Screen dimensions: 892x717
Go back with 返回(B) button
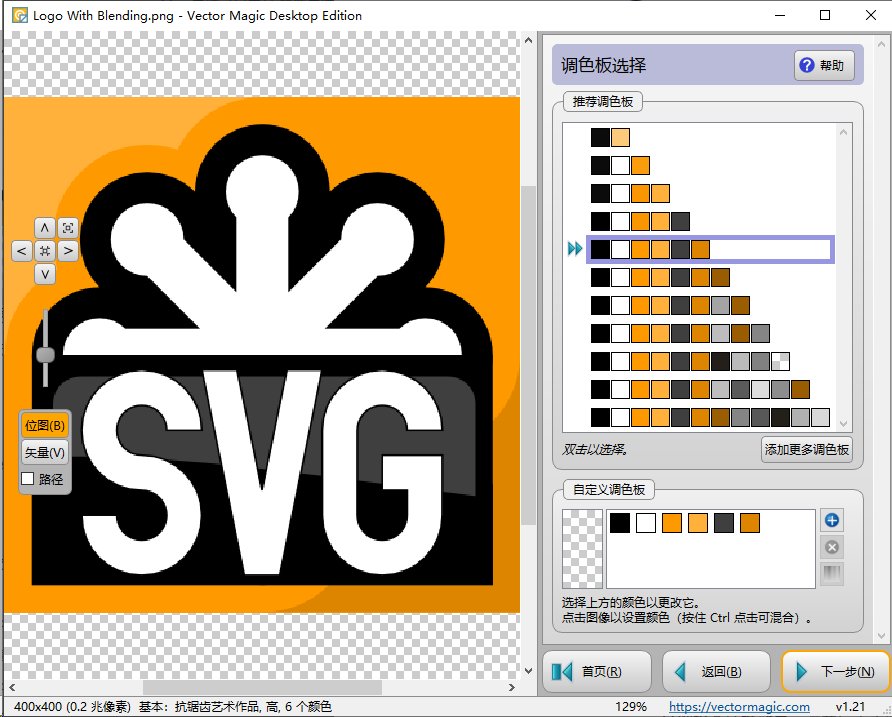click(717, 671)
